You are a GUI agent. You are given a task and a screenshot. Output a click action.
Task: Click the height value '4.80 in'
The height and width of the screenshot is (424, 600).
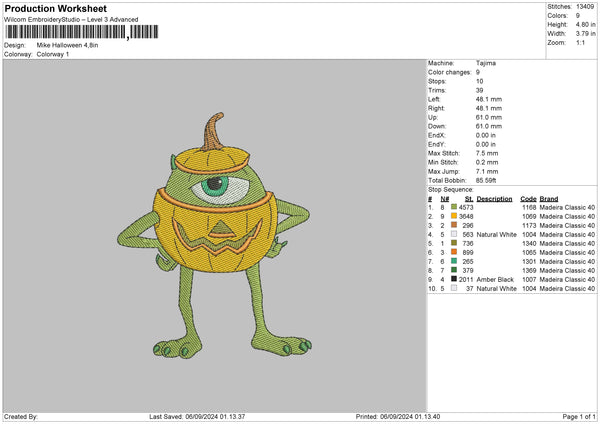(x=585, y=24)
